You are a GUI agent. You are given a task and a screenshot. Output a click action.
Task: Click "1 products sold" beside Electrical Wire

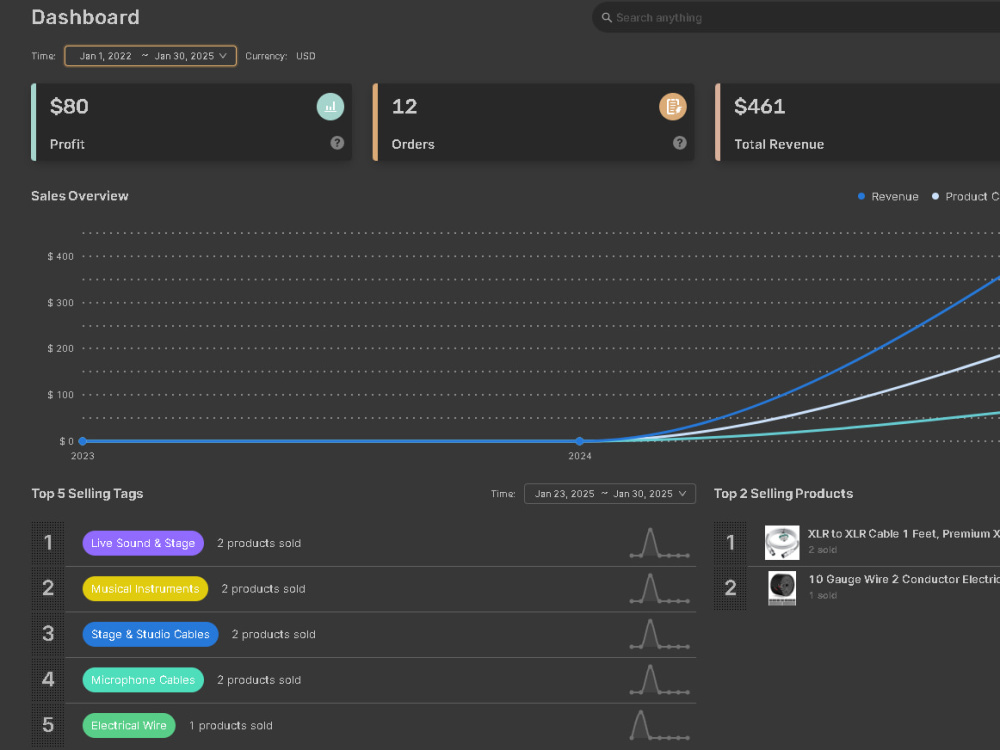[x=231, y=726]
